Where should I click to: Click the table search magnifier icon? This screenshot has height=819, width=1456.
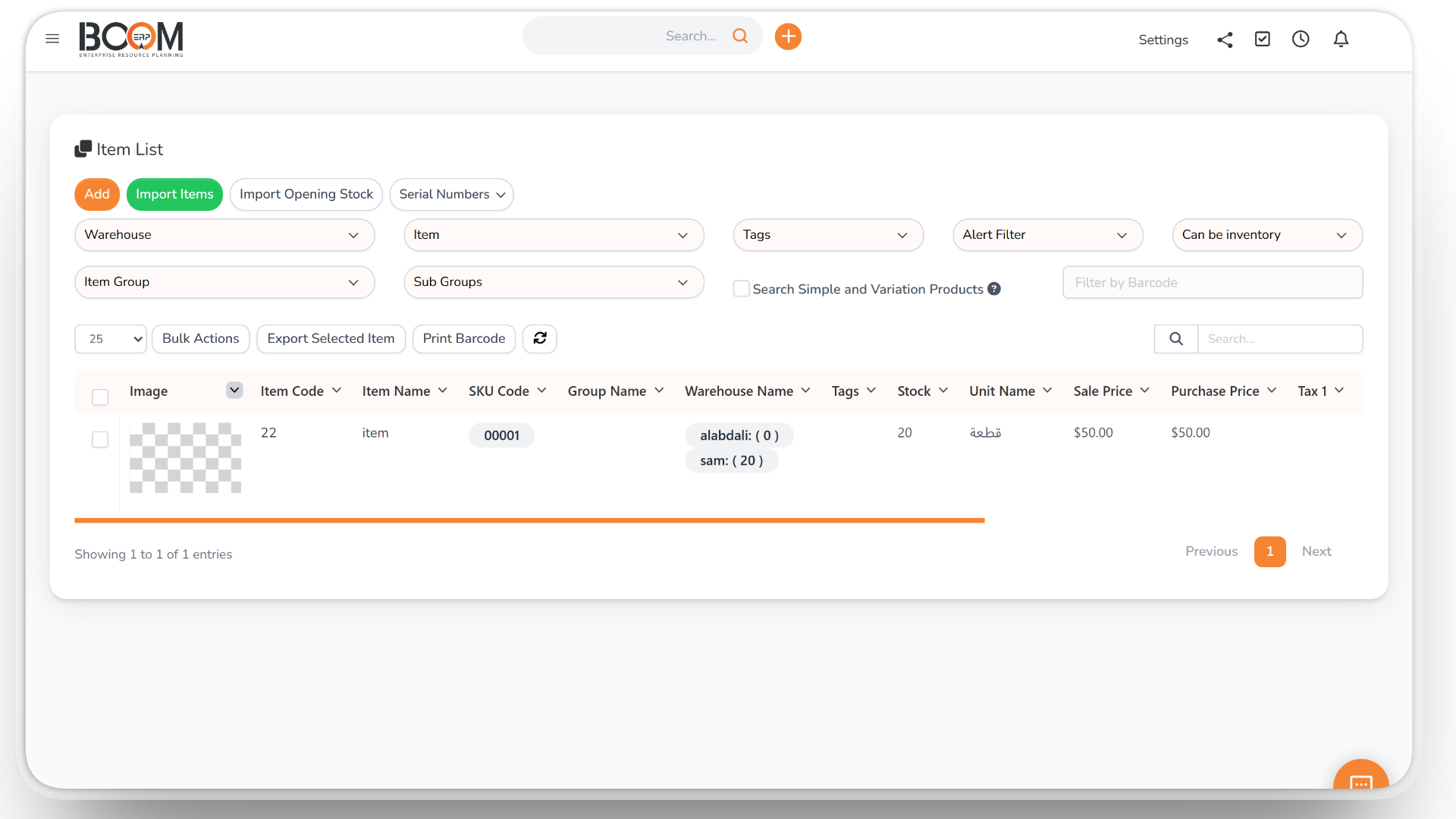pyautogui.click(x=1176, y=339)
